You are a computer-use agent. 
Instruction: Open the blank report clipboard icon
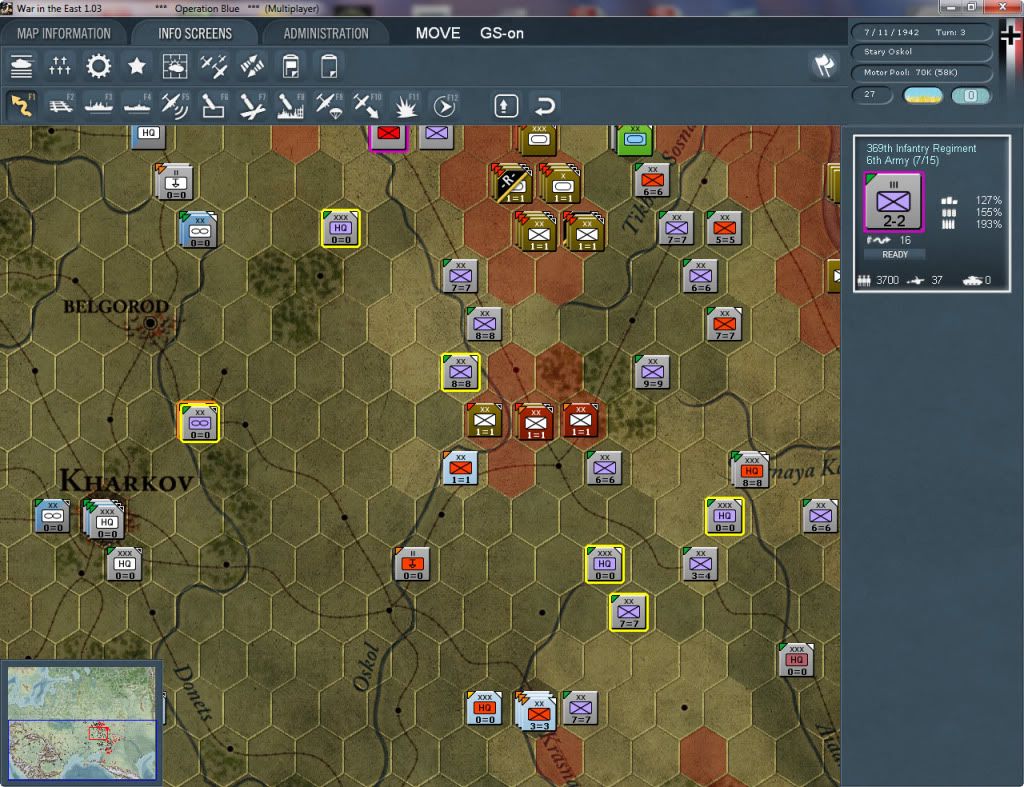pyautogui.click(x=328, y=66)
